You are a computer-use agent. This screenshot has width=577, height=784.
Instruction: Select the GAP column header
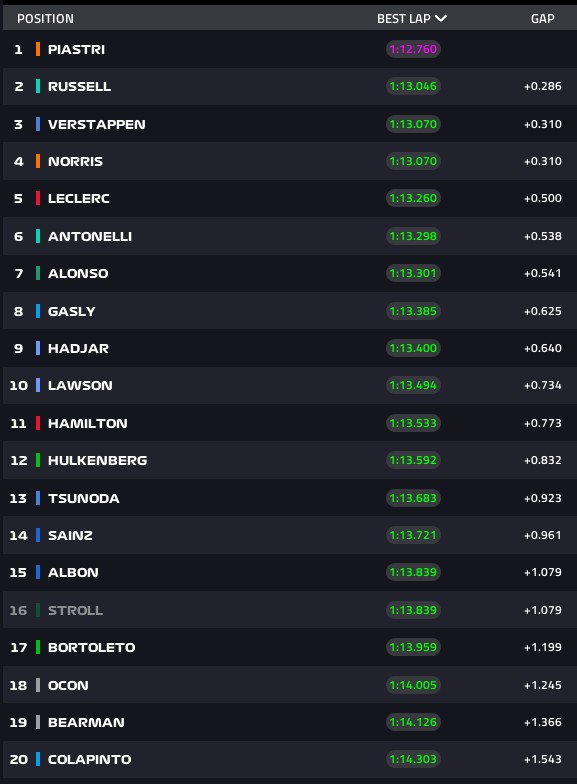click(542, 18)
